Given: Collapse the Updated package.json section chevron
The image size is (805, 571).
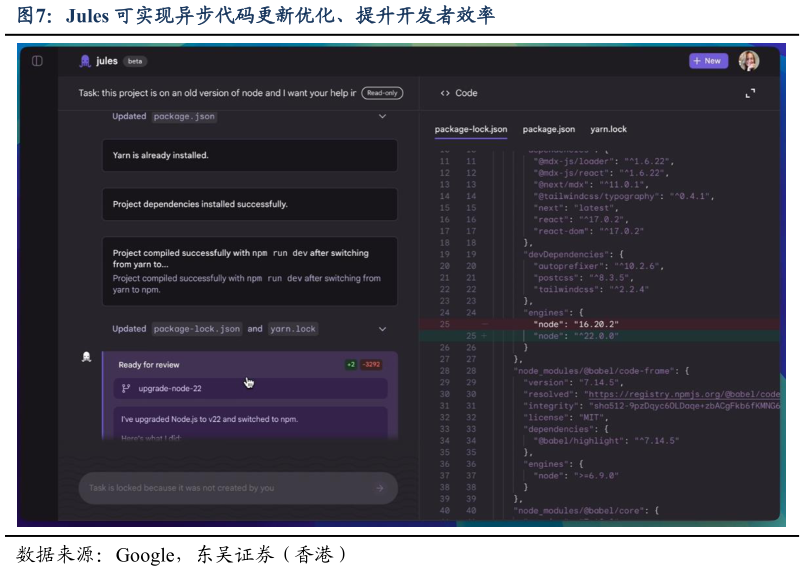Looking at the screenshot, I should (x=382, y=117).
